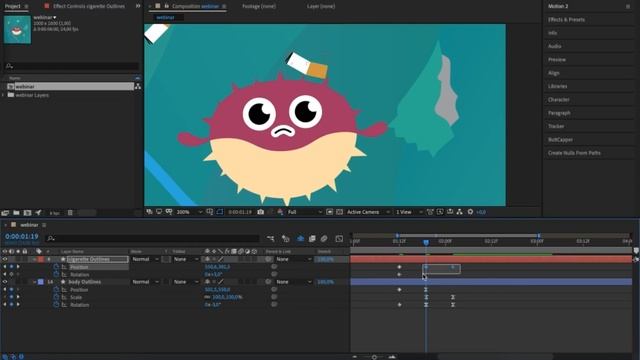This screenshot has height=360, width=640.
Task: Open Effect Controls cigarette Outlines tab
Action: [x=89, y=6]
